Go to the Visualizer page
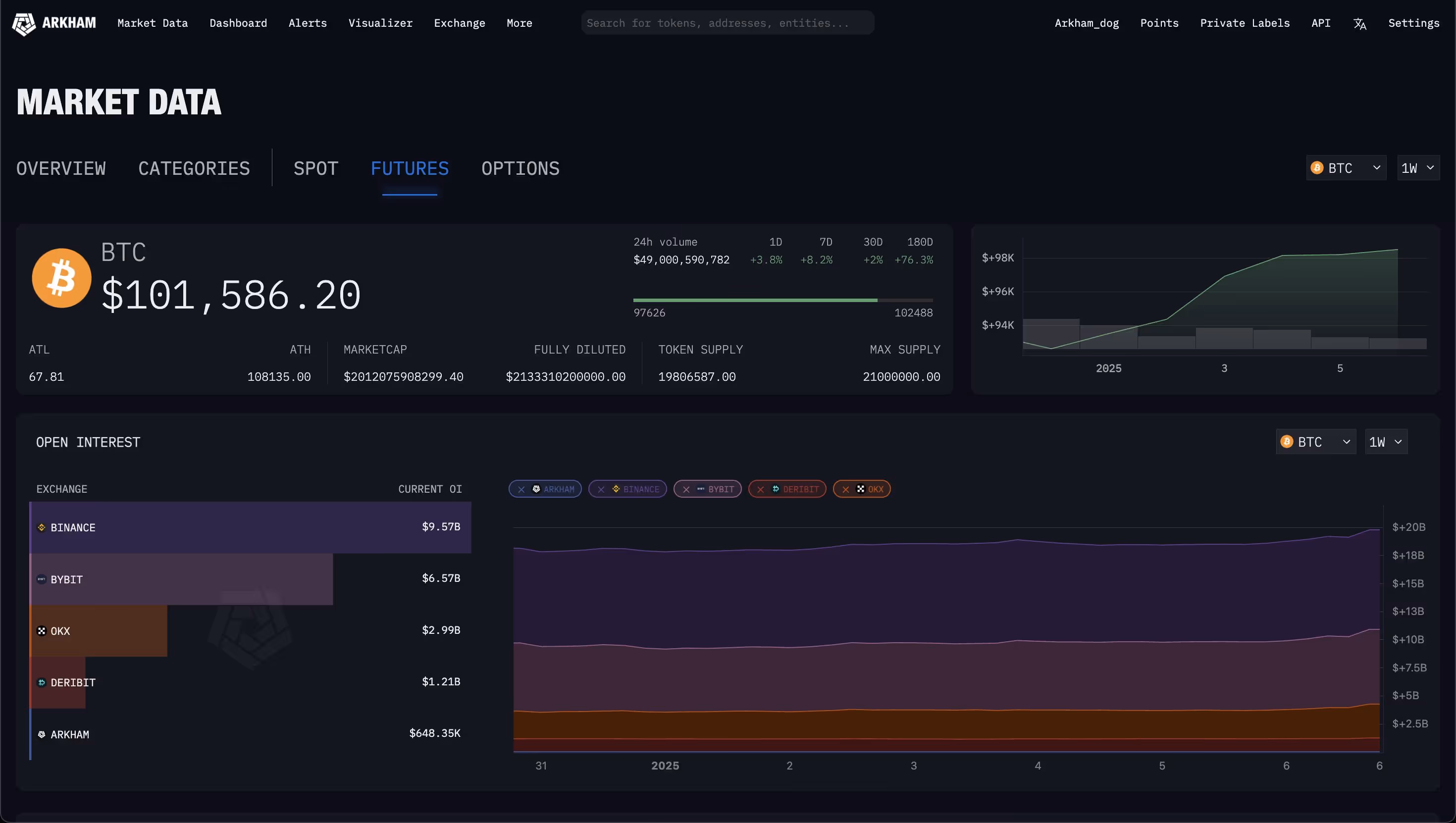 click(380, 23)
